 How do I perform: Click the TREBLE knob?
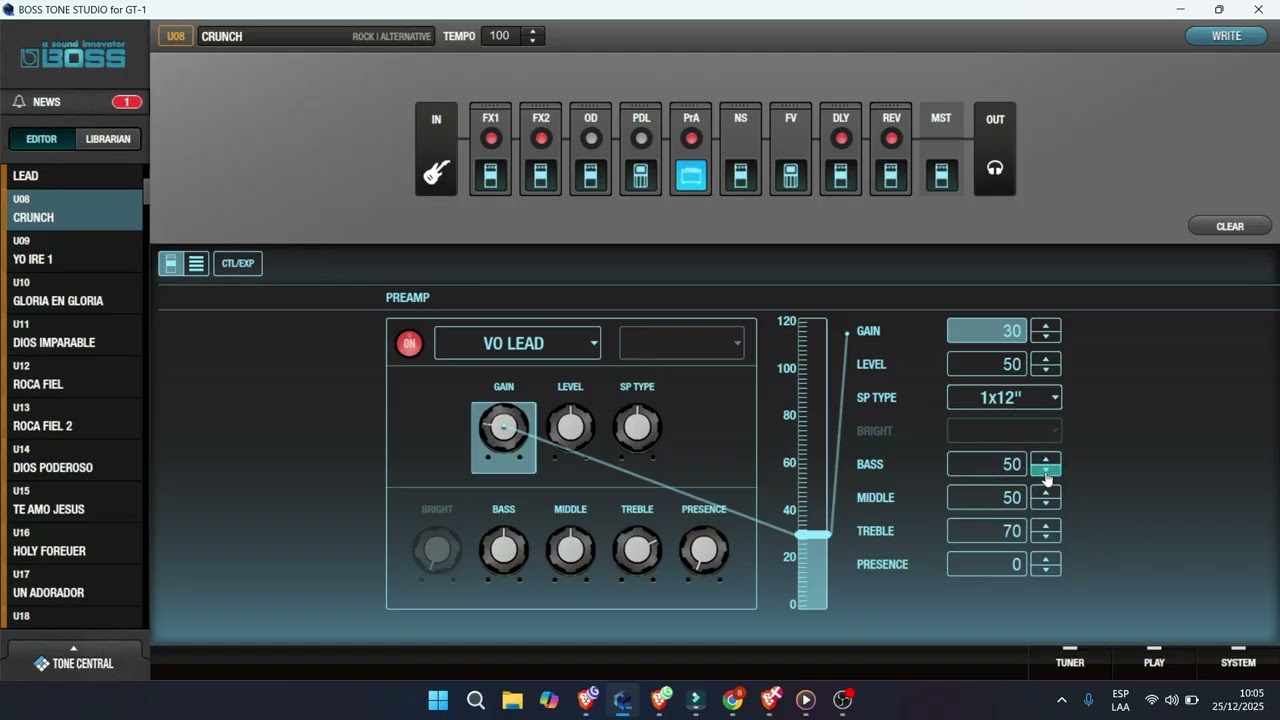coord(637,550)
